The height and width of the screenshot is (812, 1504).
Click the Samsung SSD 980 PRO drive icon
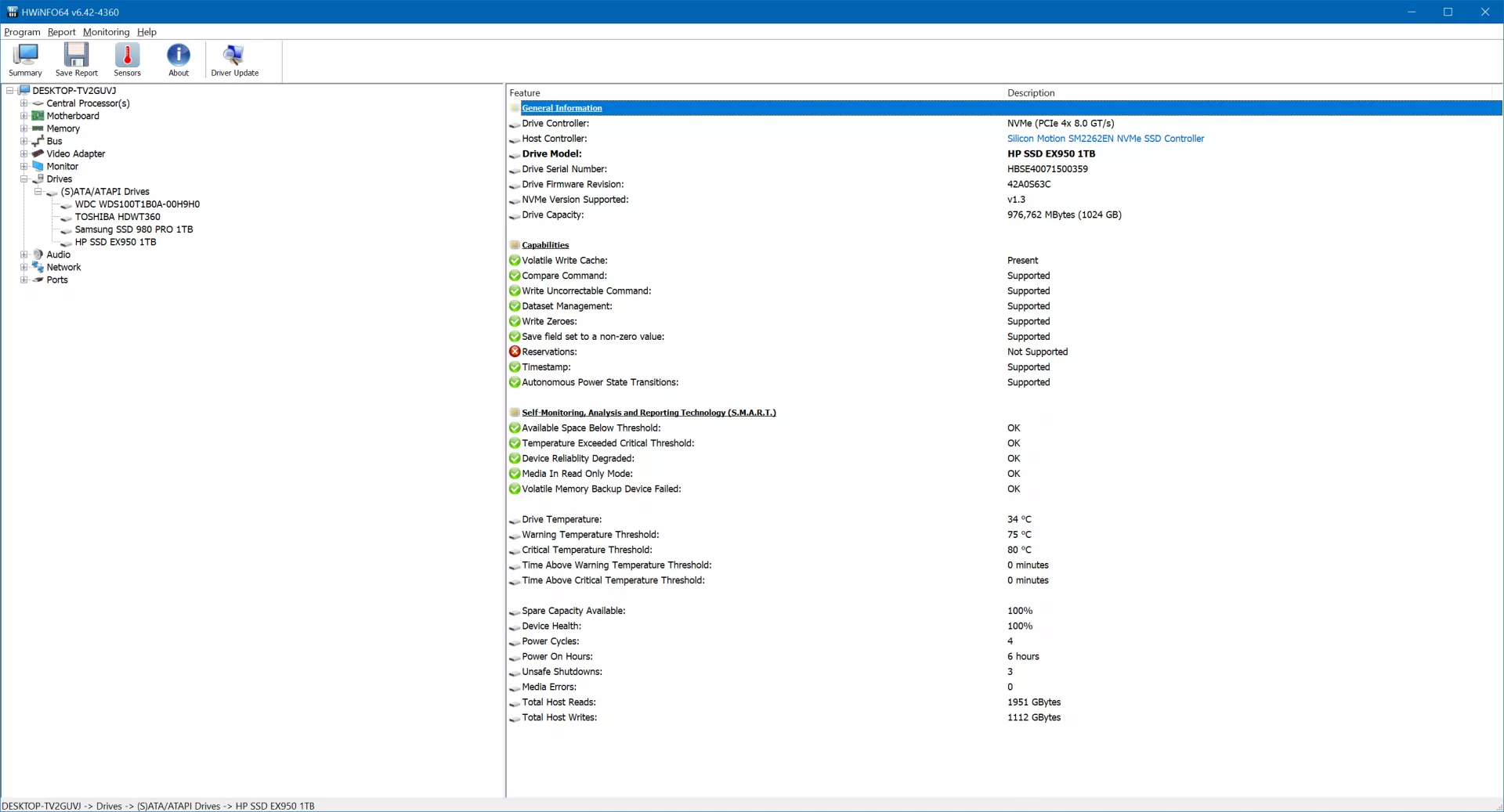67,230
